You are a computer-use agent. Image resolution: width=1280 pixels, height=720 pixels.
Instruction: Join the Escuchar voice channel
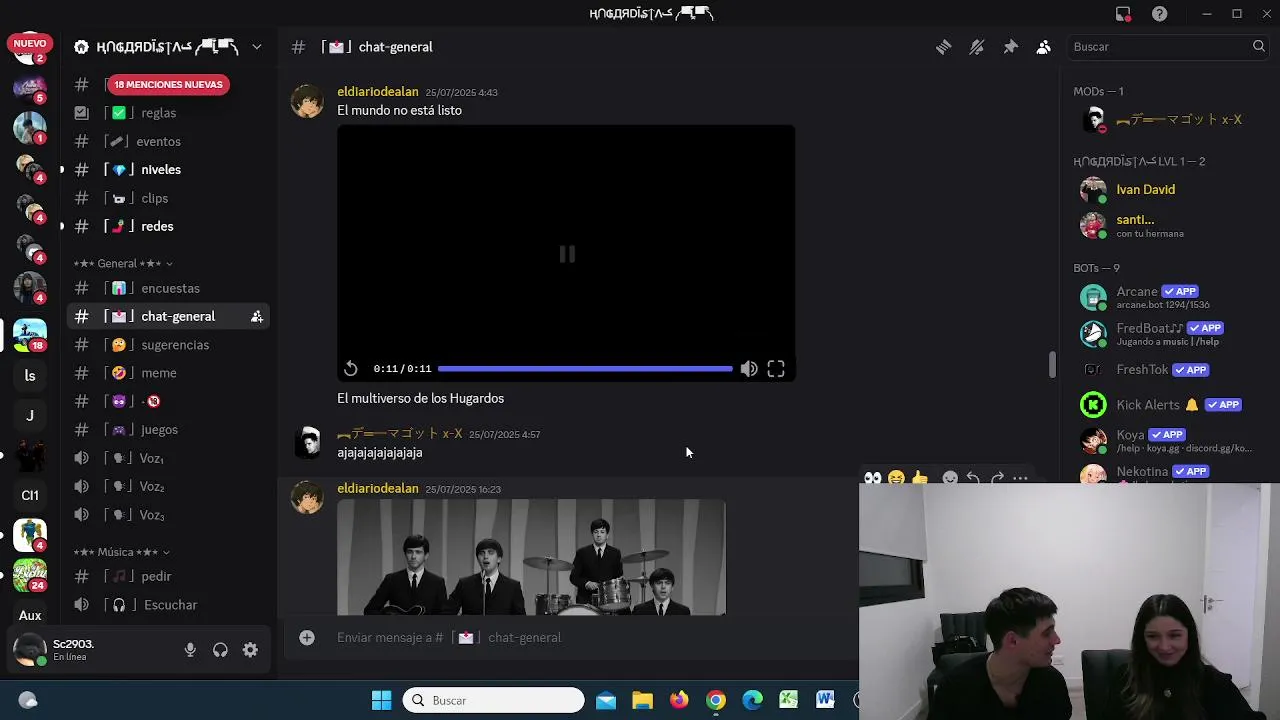coord(168,605)
